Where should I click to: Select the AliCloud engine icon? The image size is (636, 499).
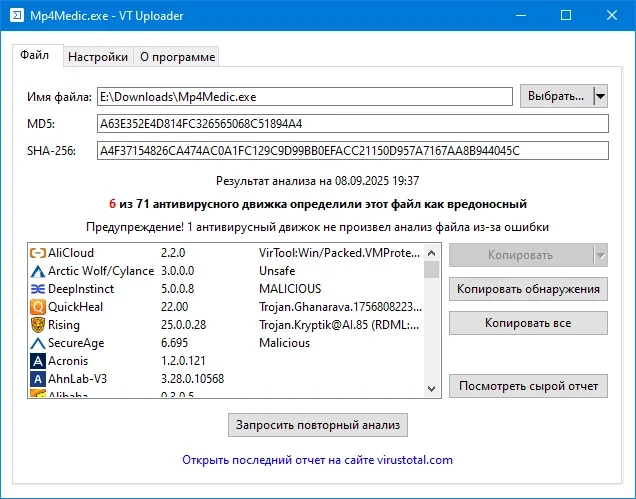[38, 253]
